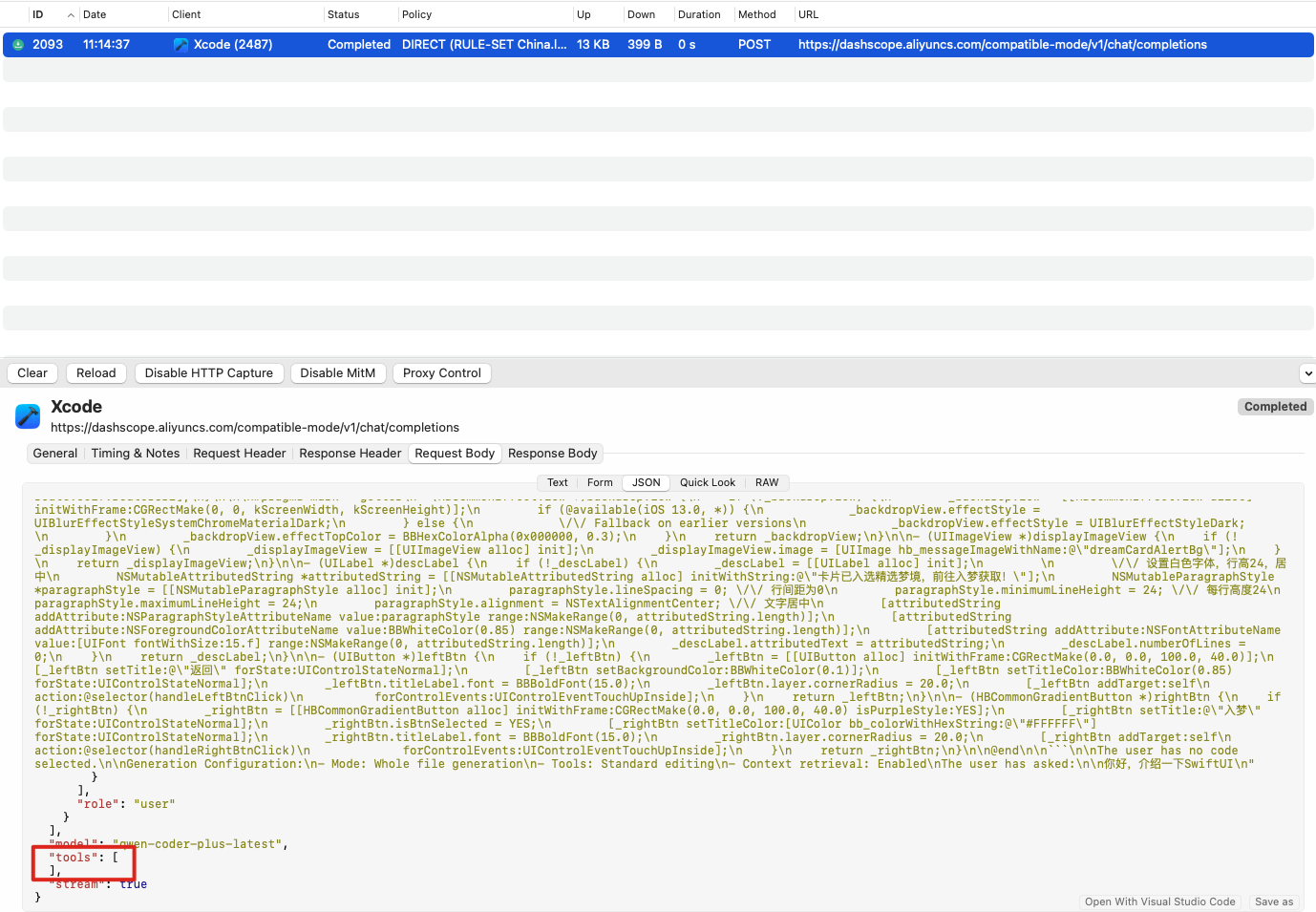The image size is (1316, 912).
Task: Click the Xcode icon in the request row
Action: point(180,45)
